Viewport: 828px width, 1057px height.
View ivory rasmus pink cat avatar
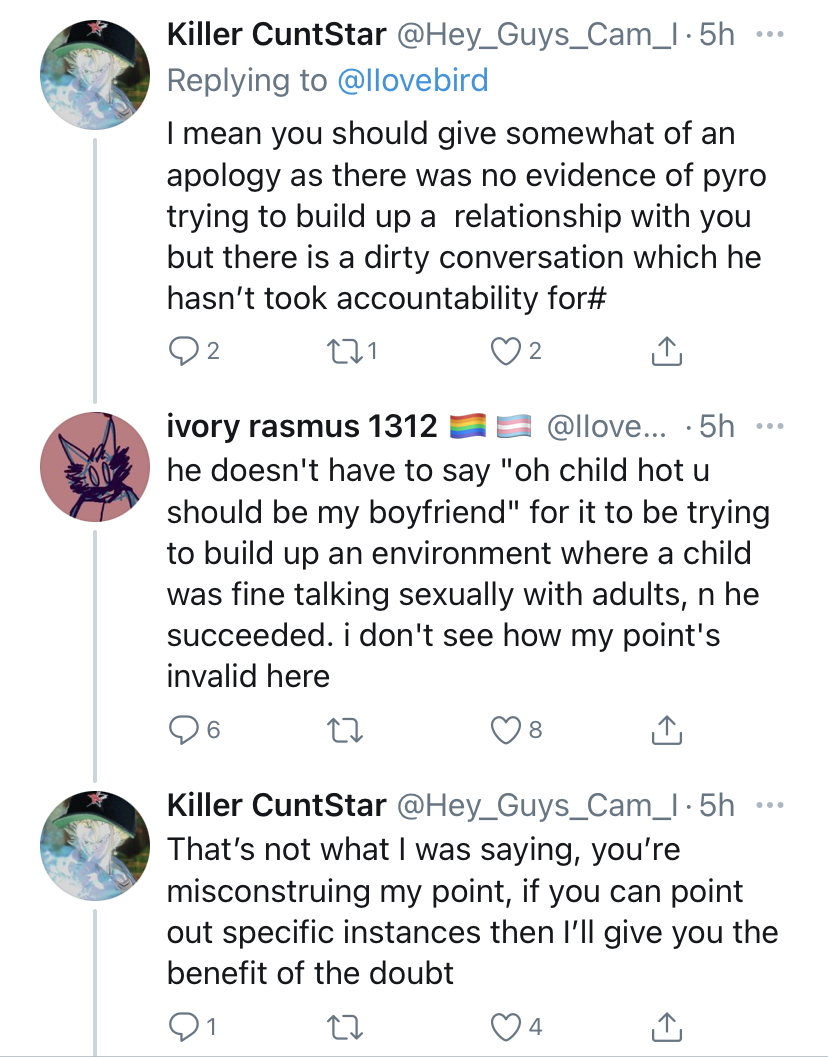click(95, 466)
